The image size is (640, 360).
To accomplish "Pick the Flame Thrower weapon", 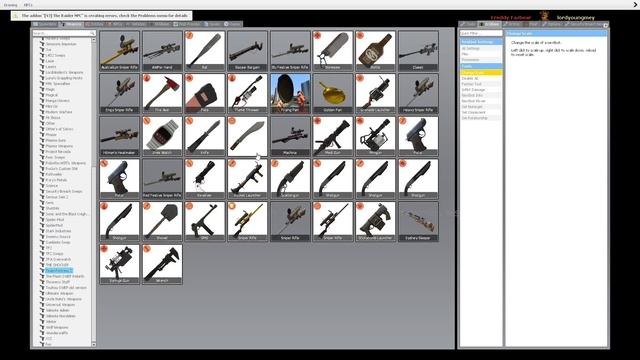I will [x=247, y=93].
